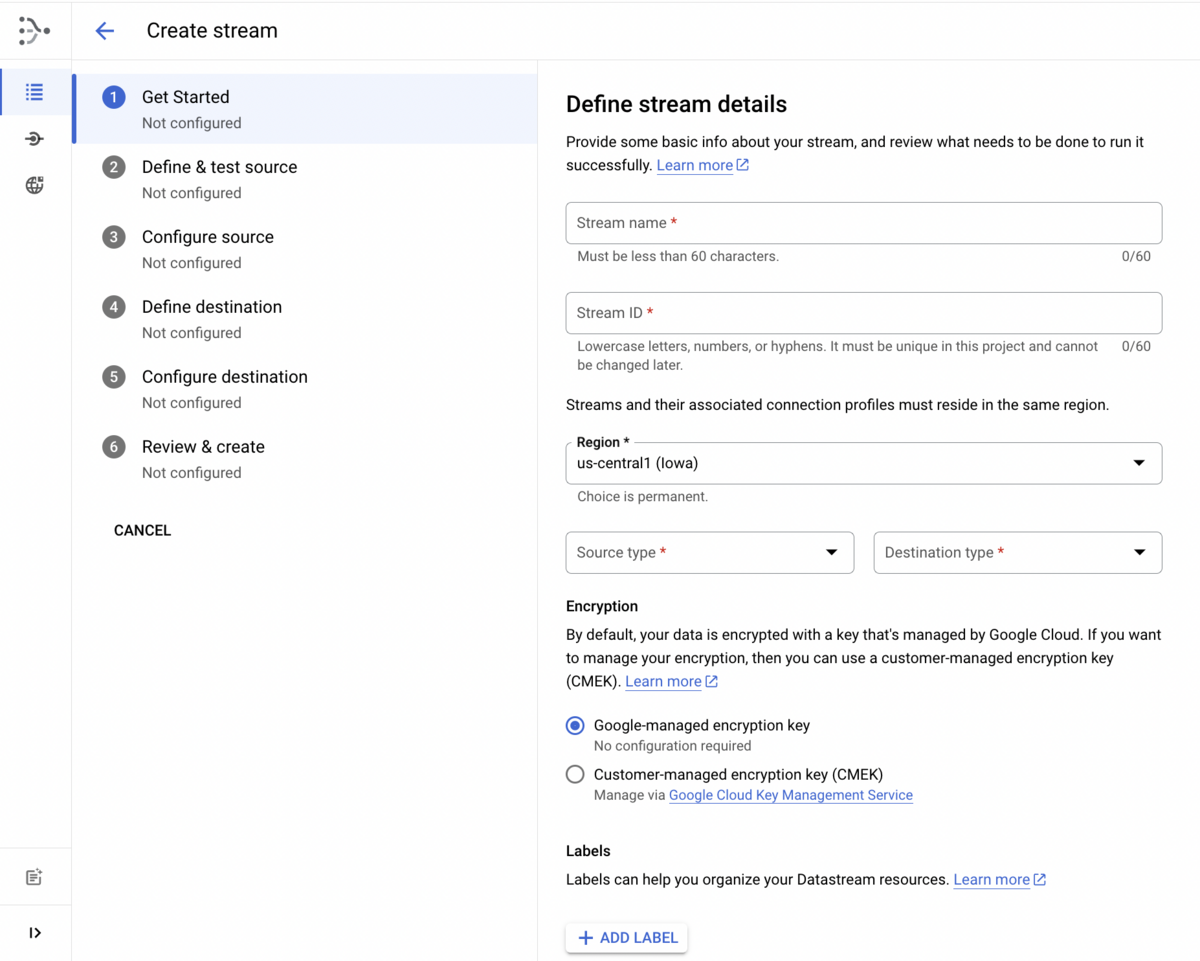Select Customer-managed encryption key (CMEK) option

click(575, 774)
